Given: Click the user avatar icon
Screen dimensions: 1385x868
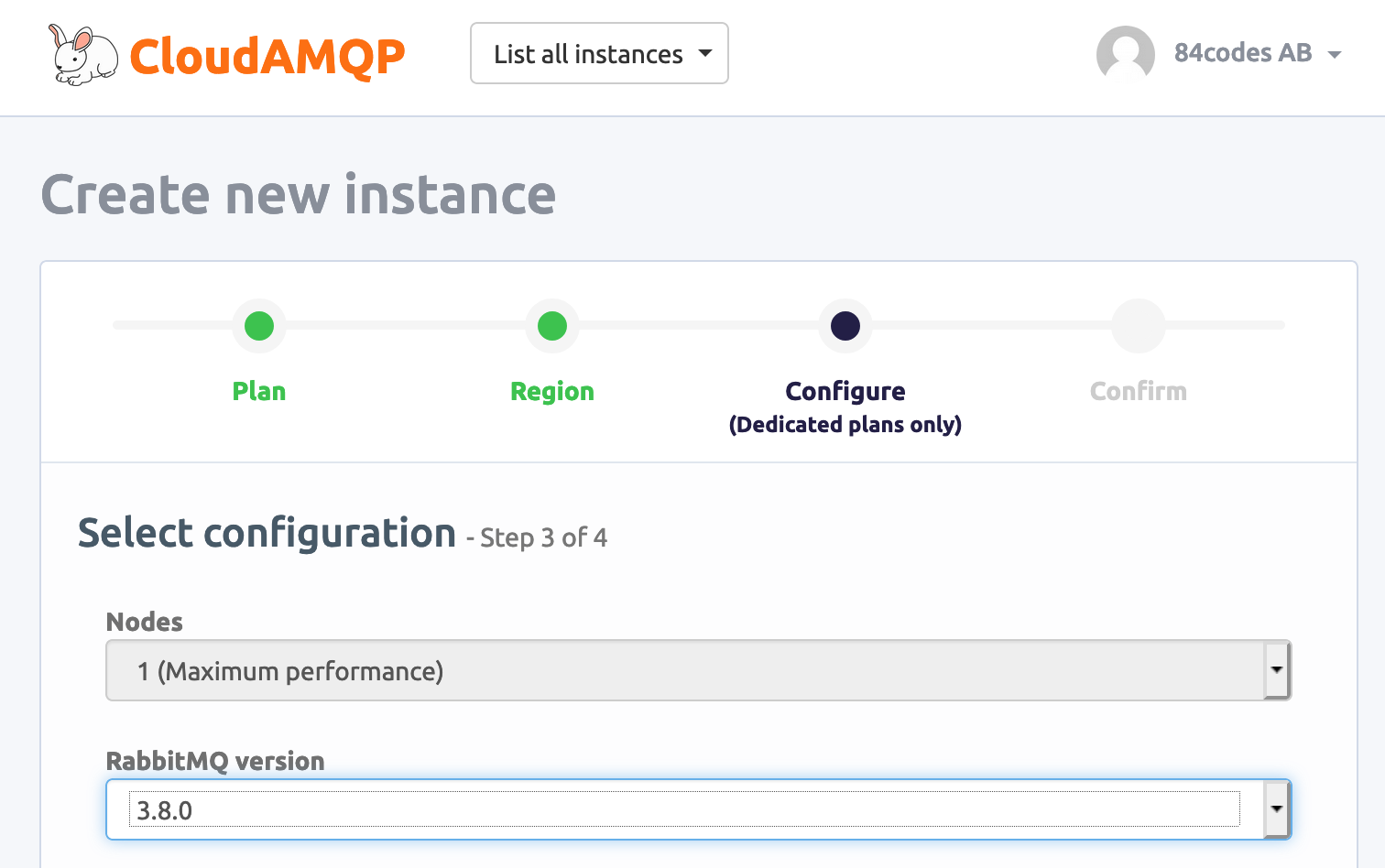Looking at the screenshot, I should (1126, 54).
